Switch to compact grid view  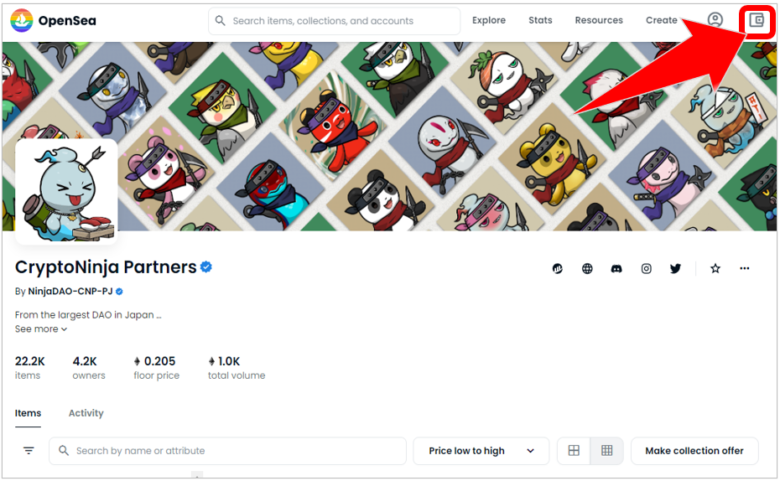606,451
